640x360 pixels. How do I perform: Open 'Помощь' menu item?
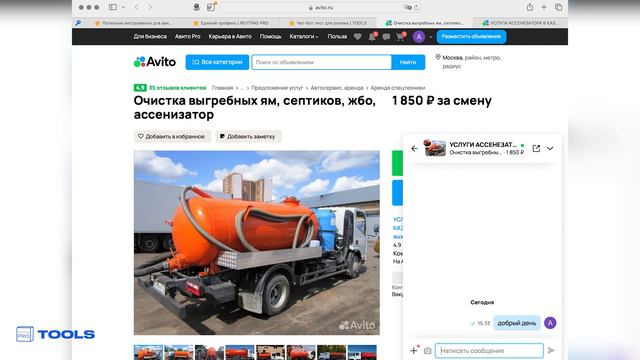[271, 36]
